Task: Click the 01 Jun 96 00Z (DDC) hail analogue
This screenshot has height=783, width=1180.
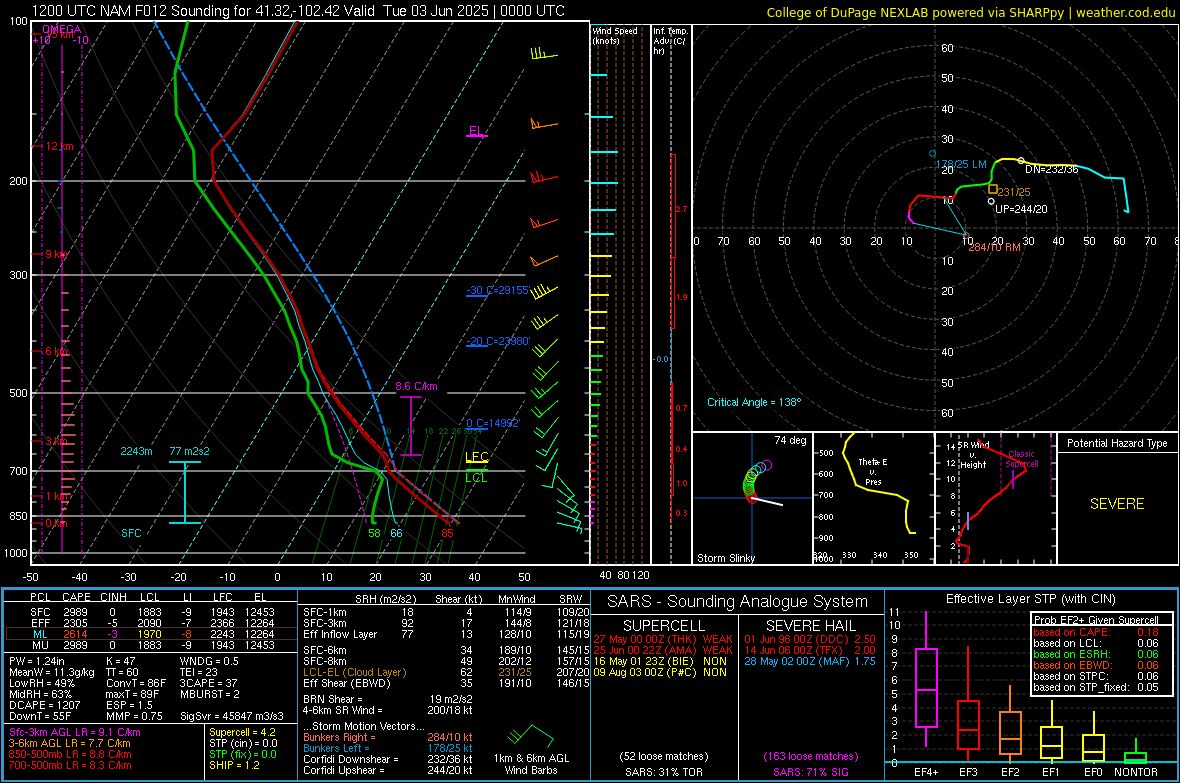Action: (x=810, y=639)
